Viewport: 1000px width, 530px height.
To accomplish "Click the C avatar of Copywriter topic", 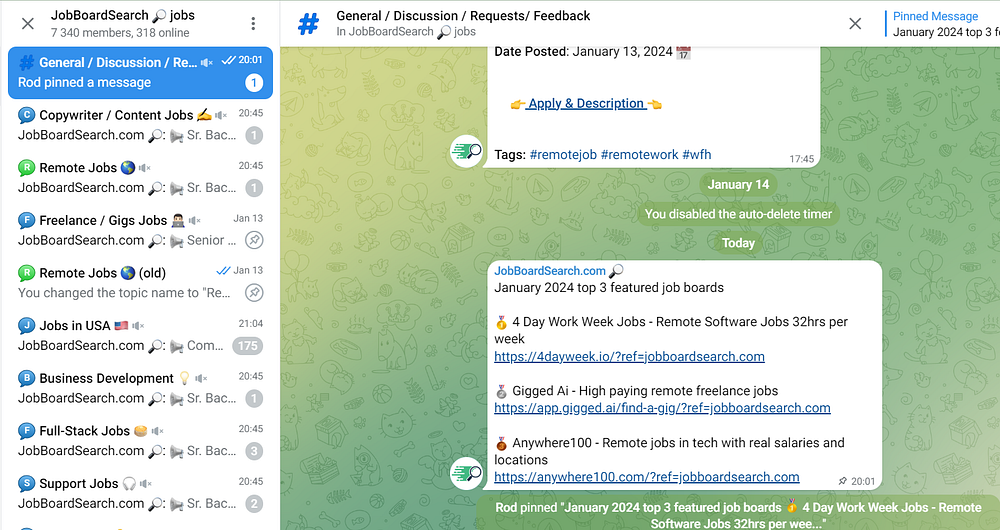I will [x=26, y=115].
